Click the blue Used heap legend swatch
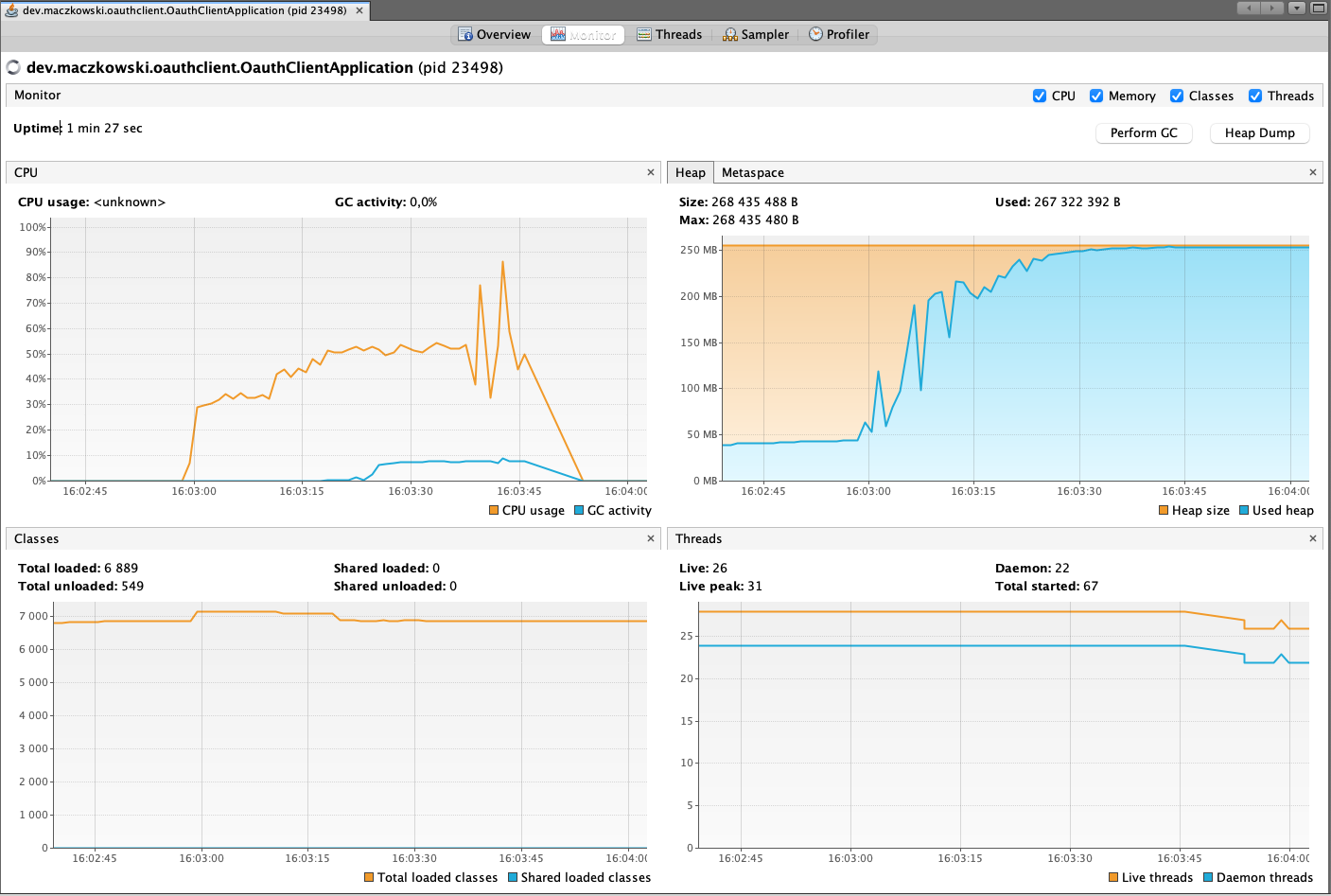Image resolution: width=1331 pixels, height=896 pixels. [1244, 511]
